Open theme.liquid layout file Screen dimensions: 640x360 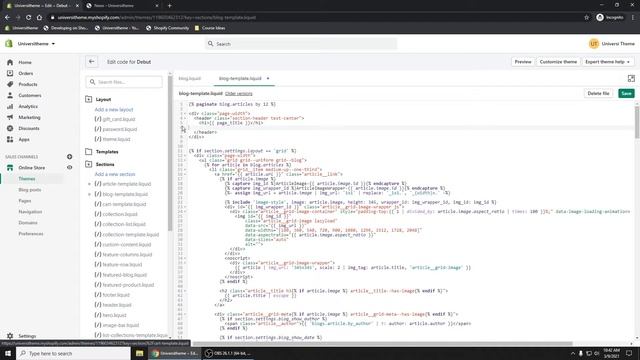[x=116, y=139]
